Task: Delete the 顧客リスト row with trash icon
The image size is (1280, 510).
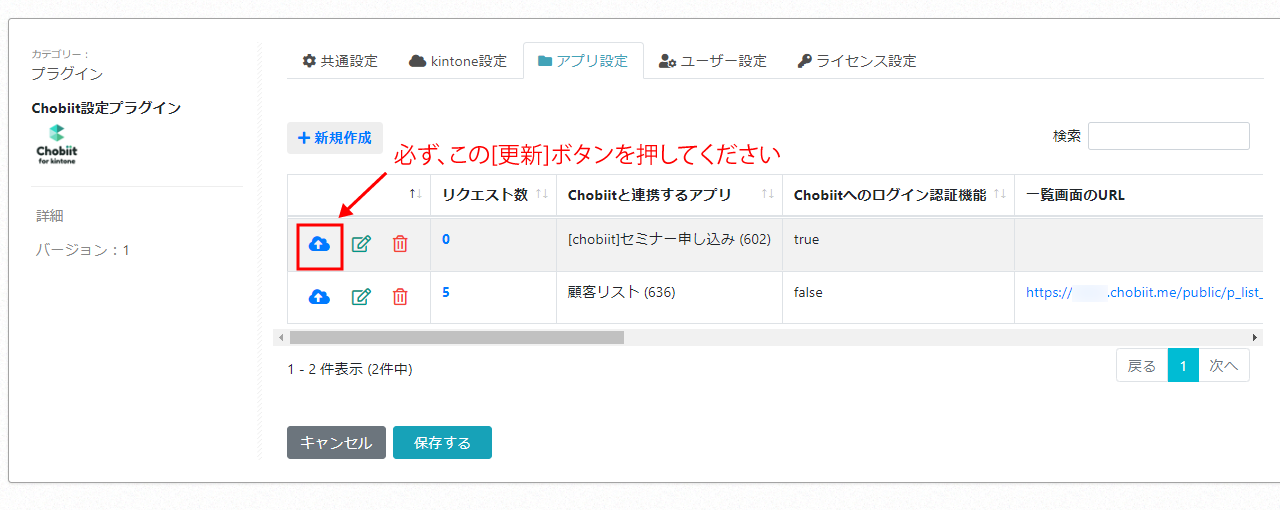Action: 400,296
